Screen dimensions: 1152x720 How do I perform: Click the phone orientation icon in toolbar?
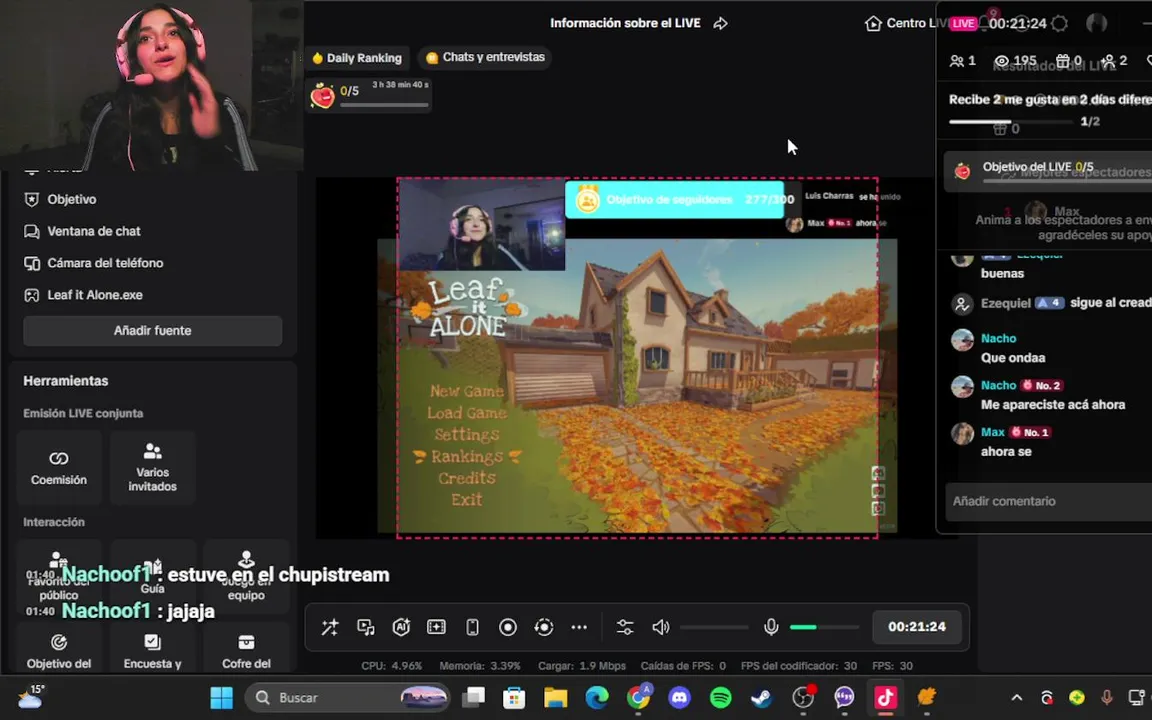(x=472, y=627)
